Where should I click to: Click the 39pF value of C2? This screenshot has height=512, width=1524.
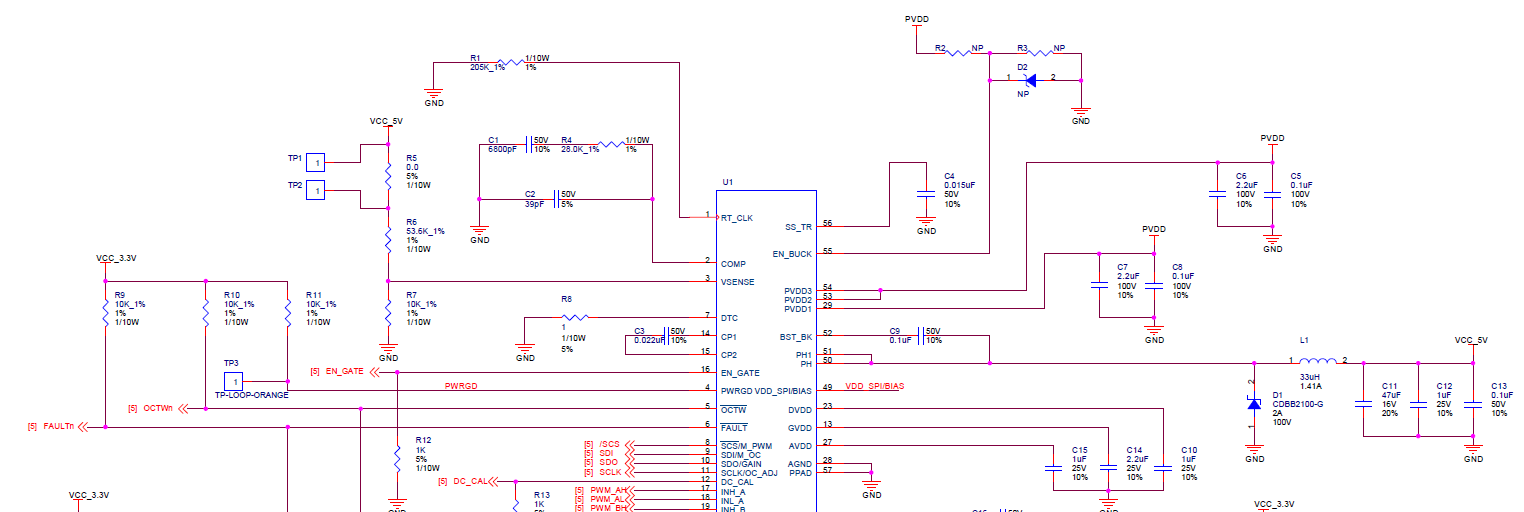coord(535,203)
